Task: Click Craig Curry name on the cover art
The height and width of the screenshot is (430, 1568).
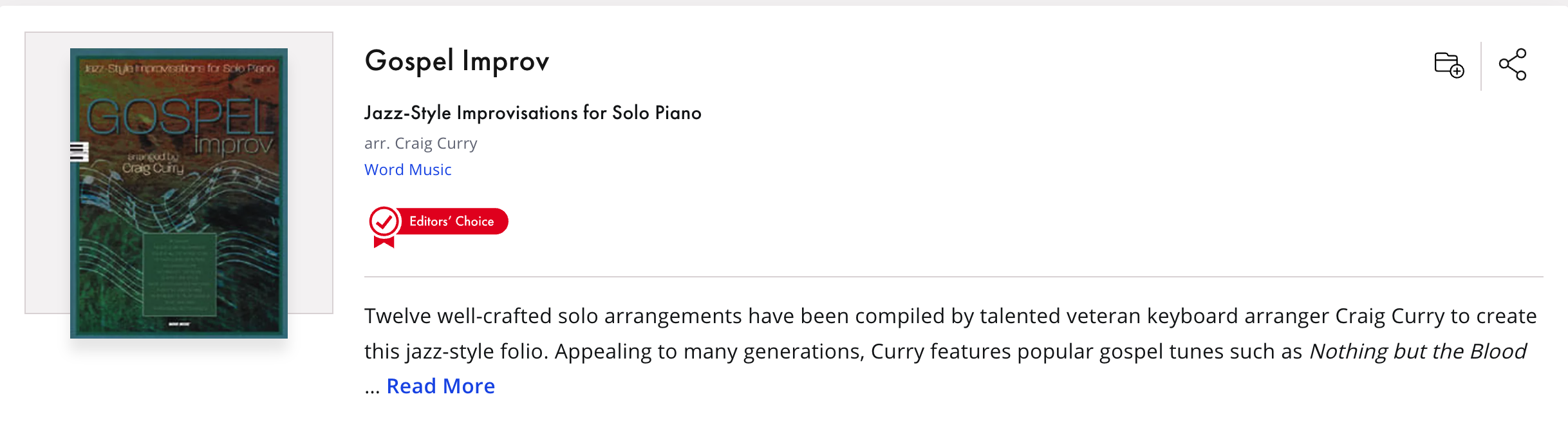Action: click(153, 168)
